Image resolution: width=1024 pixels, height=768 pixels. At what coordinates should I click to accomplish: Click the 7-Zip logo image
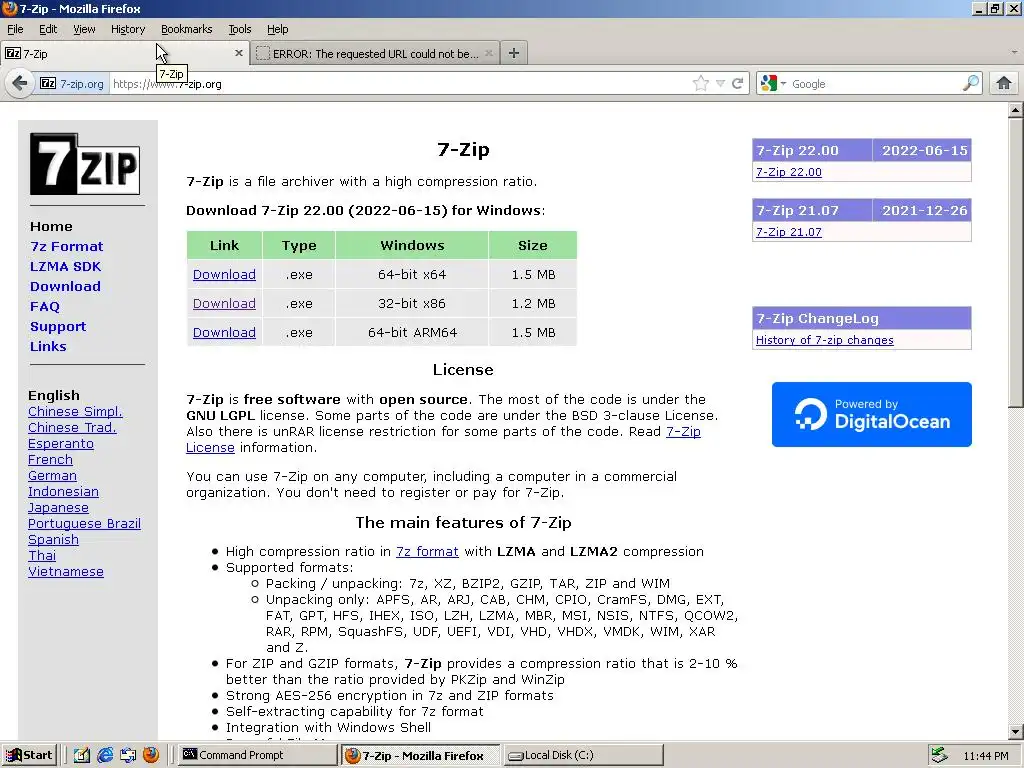coord(85,164)
